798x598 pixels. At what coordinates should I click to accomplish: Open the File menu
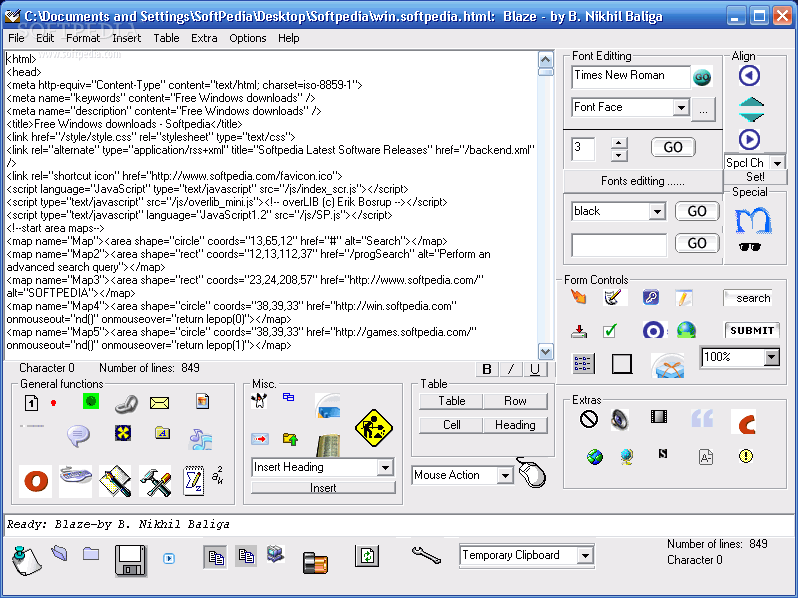pos(16,38)
